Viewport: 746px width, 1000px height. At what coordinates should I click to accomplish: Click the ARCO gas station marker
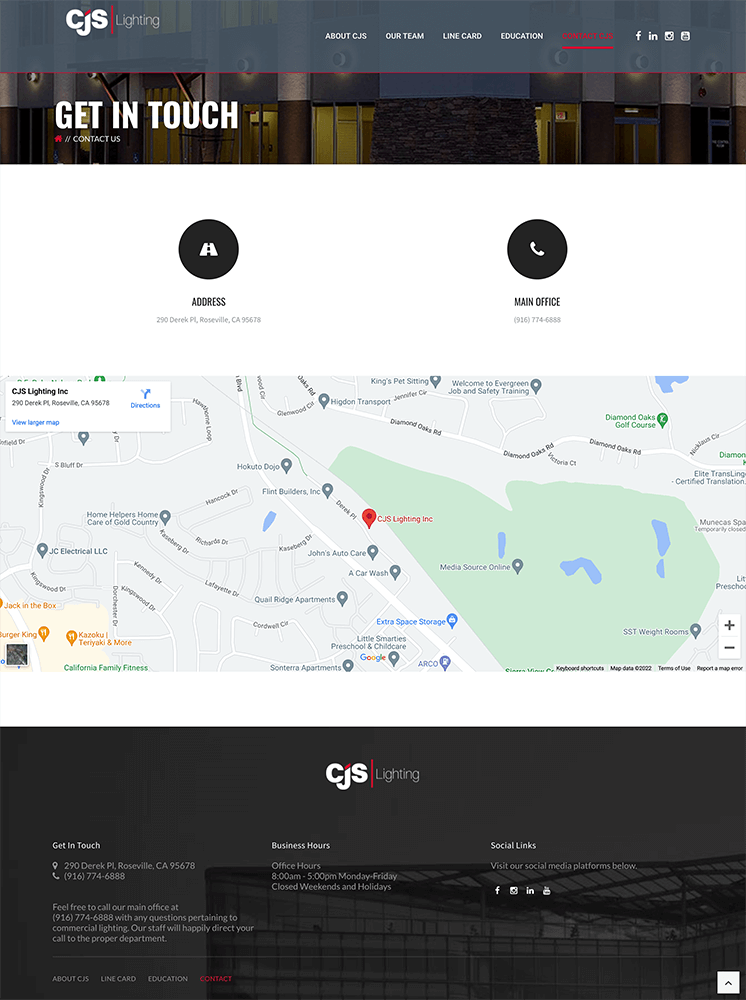pyautogui.click(x=445, y=663)
